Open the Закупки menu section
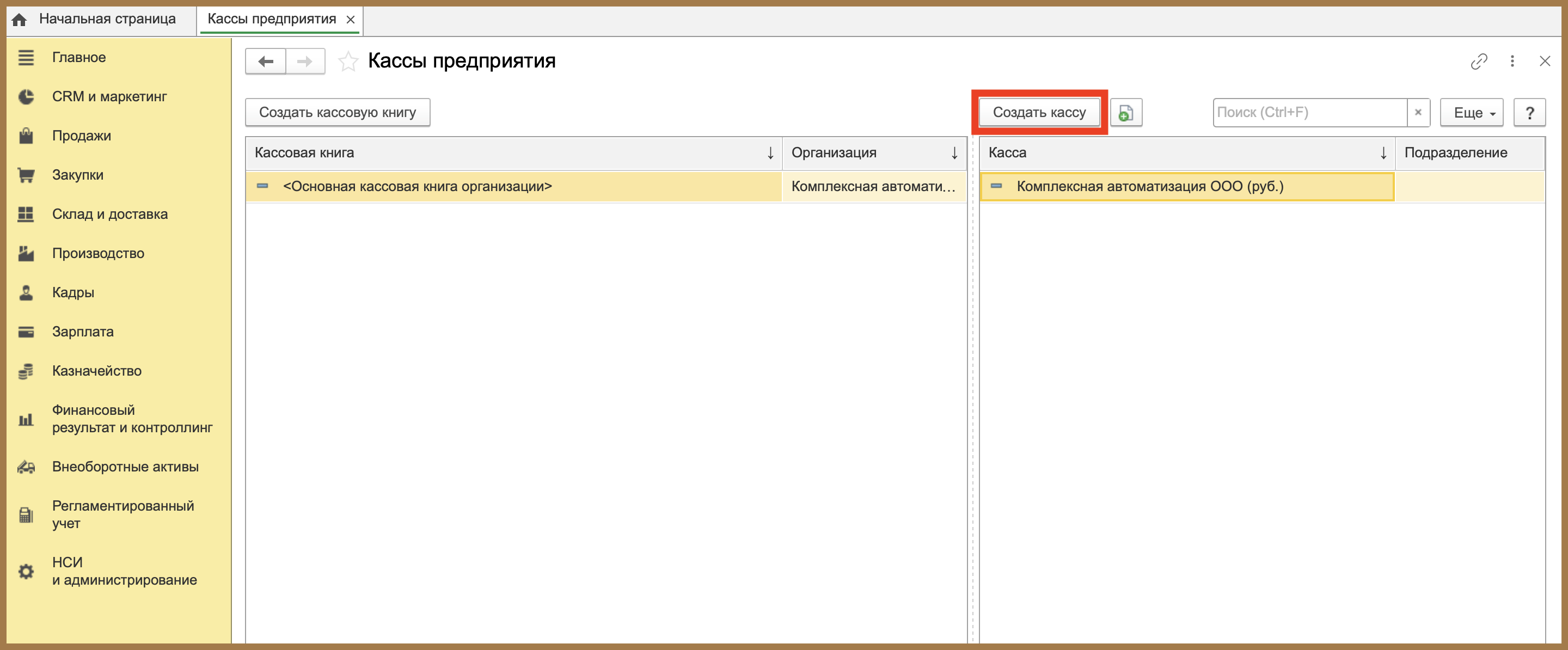The width and height of the screenshot is (1568, 650). pos(77,175)
